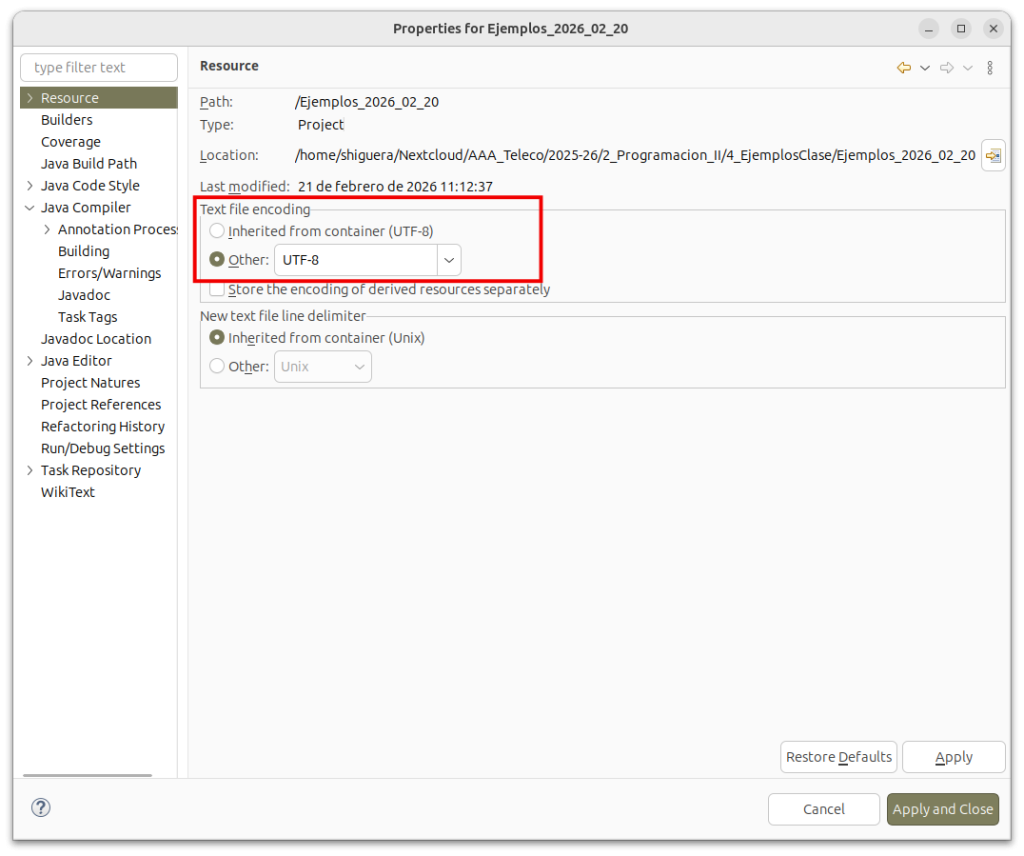Click the forward navigation arrow icon

(x=946, y=68)
